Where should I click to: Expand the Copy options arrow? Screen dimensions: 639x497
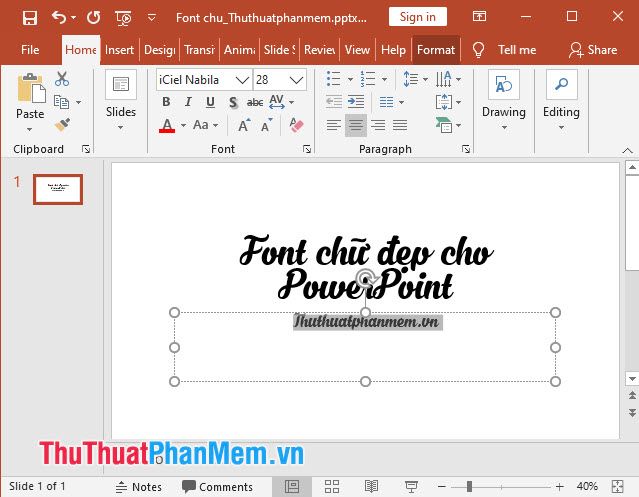78,102
